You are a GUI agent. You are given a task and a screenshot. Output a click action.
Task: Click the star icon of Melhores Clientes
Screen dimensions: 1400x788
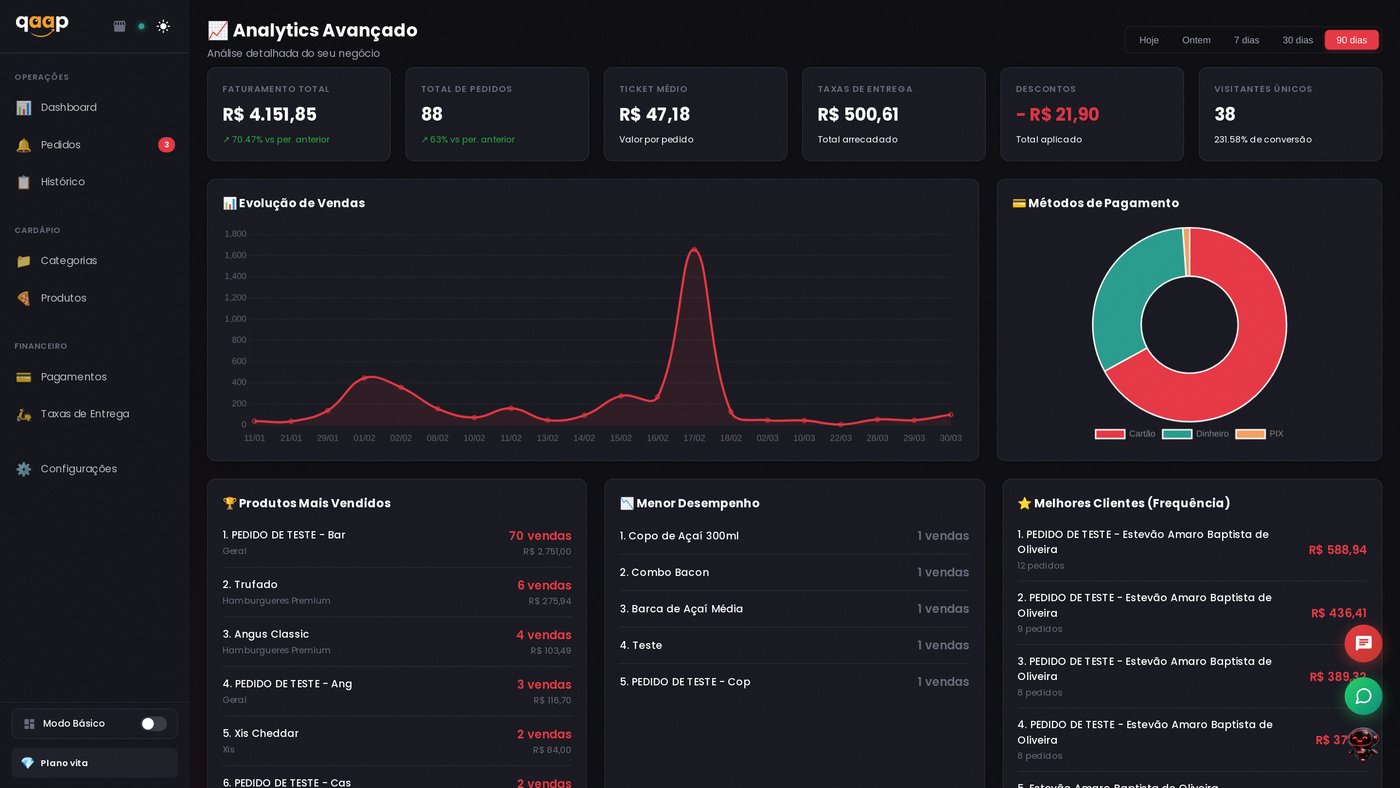coord(1024,503)
